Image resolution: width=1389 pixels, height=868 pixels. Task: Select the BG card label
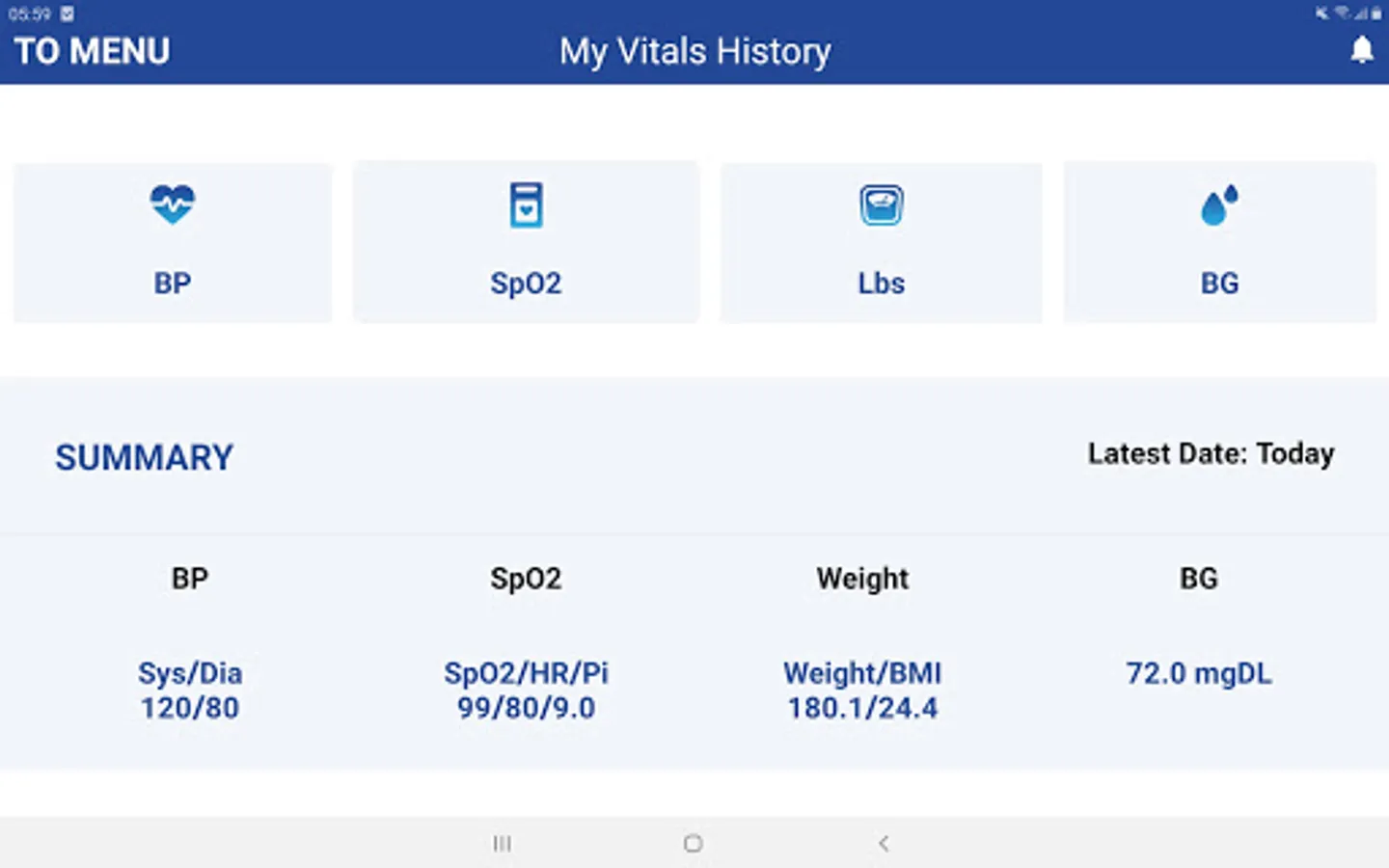[1219, 284]
